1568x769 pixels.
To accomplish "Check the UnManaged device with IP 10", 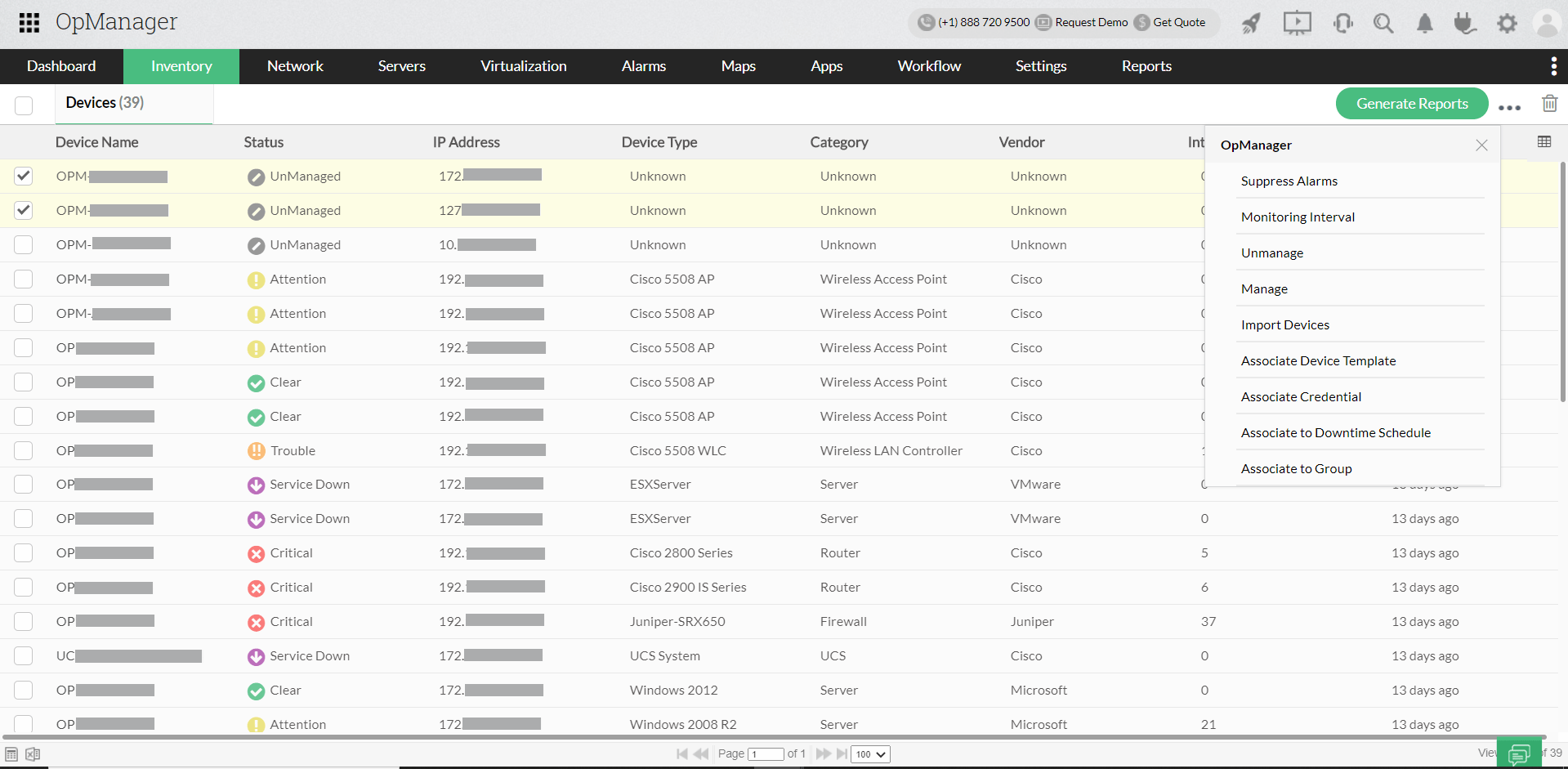I will (24, 244).
